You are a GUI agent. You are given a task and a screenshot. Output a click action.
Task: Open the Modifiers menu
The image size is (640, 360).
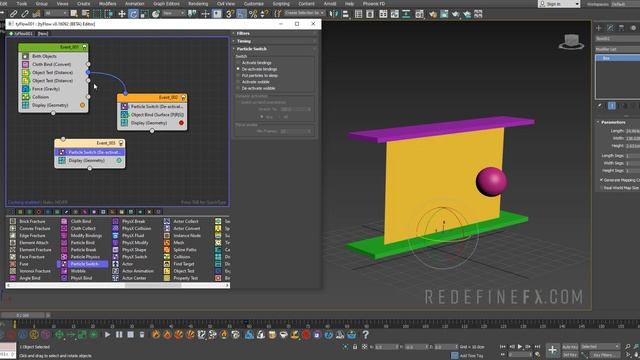(x=107, y=4)
